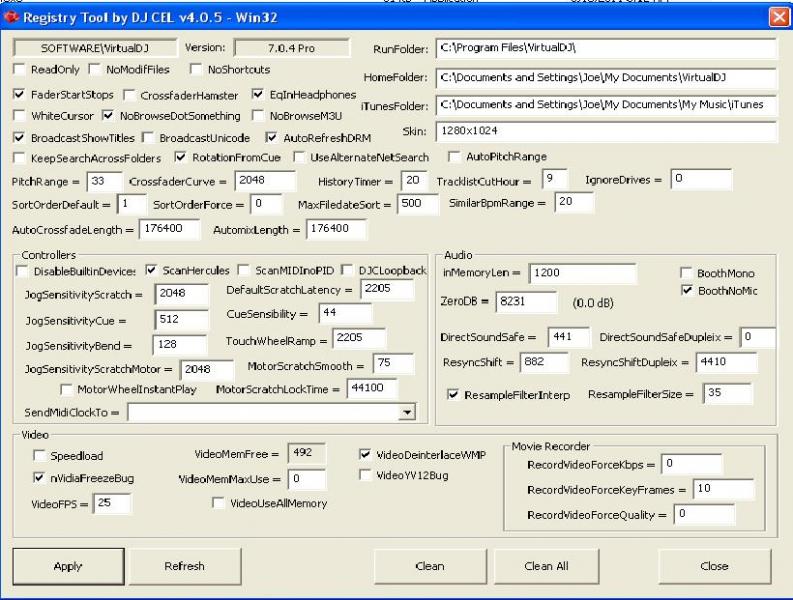This screenshot has width=793, height=600.
Task: Enable CrossfaderHamster checkbox
Action: pyautogui.click(x=129, y=95)
